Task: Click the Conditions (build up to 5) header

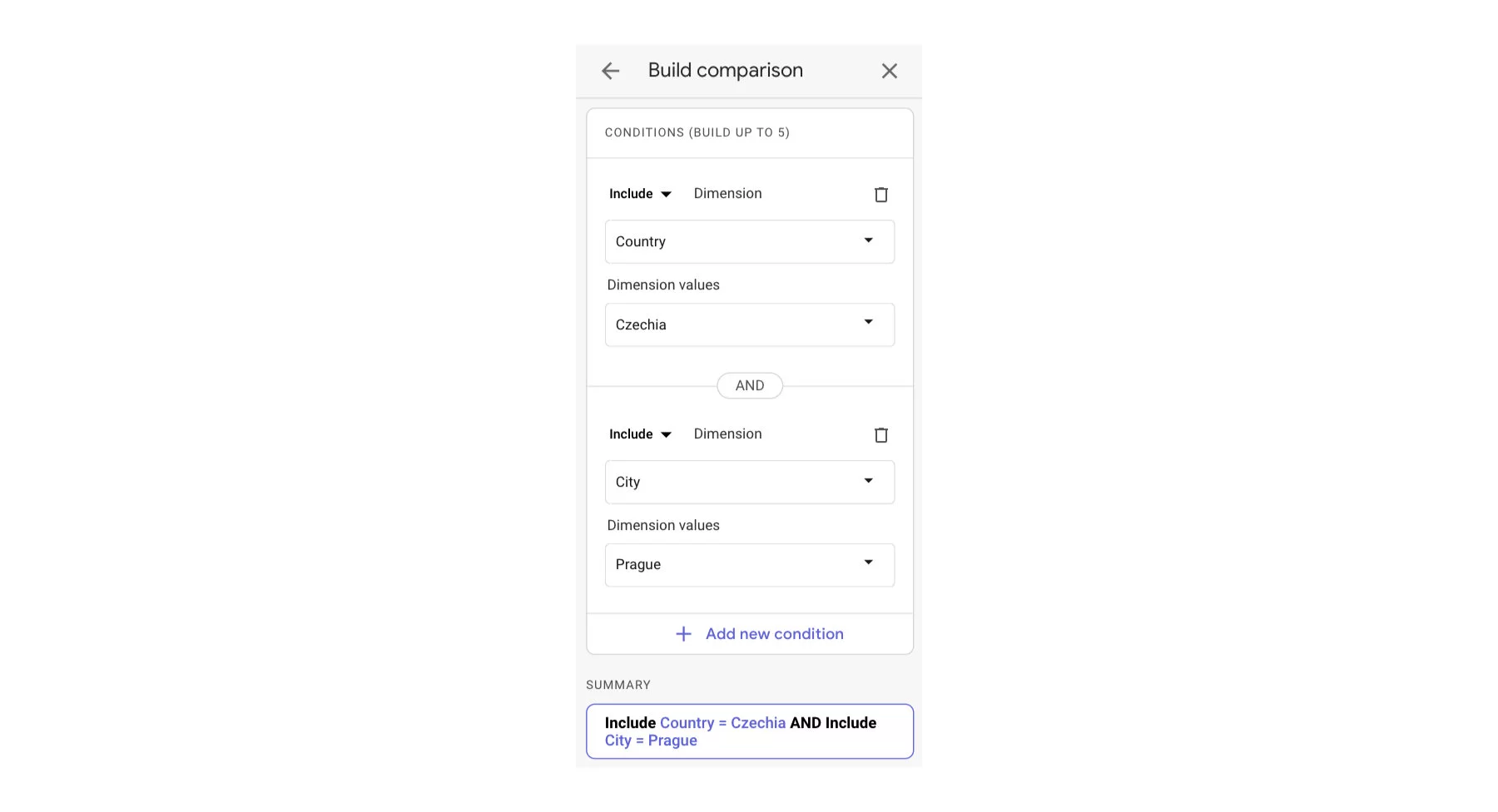Action: click(697, 132)
